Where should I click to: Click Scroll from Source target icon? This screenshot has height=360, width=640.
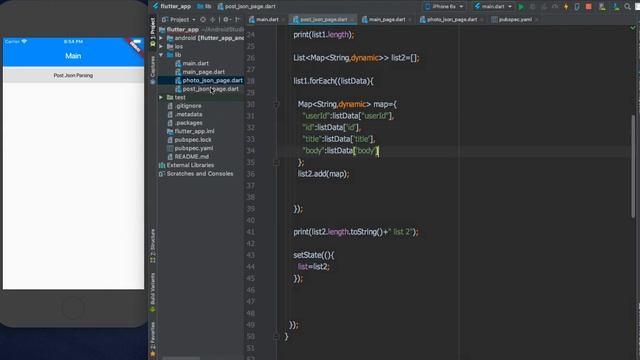(x=203, y=20)
